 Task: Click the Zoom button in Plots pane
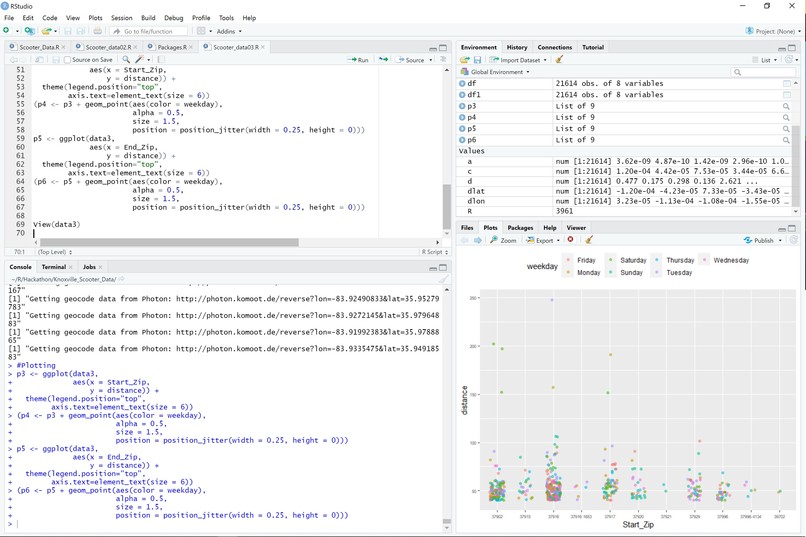(503, 240)
